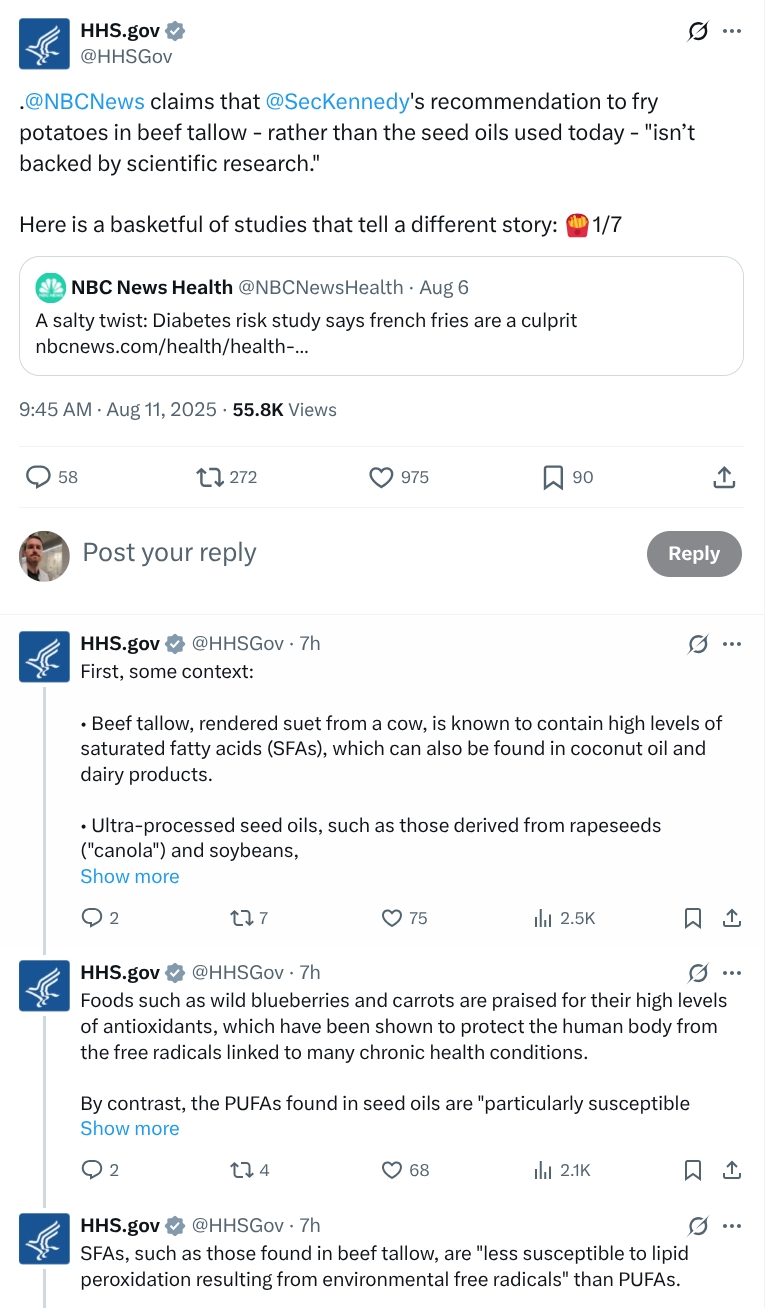Open Grok icon on main post header
This screenshot has width=783, height=1308.
(698, 32)
